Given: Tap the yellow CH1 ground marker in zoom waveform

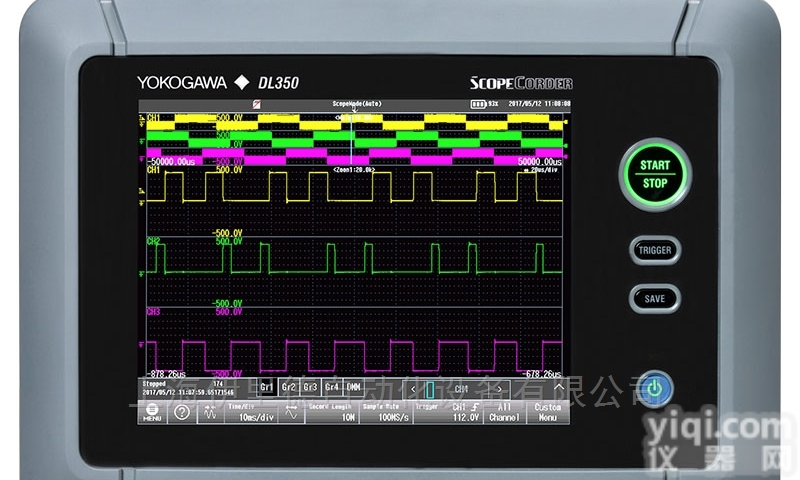Looking at the screenshot, I should pos(142,201).
